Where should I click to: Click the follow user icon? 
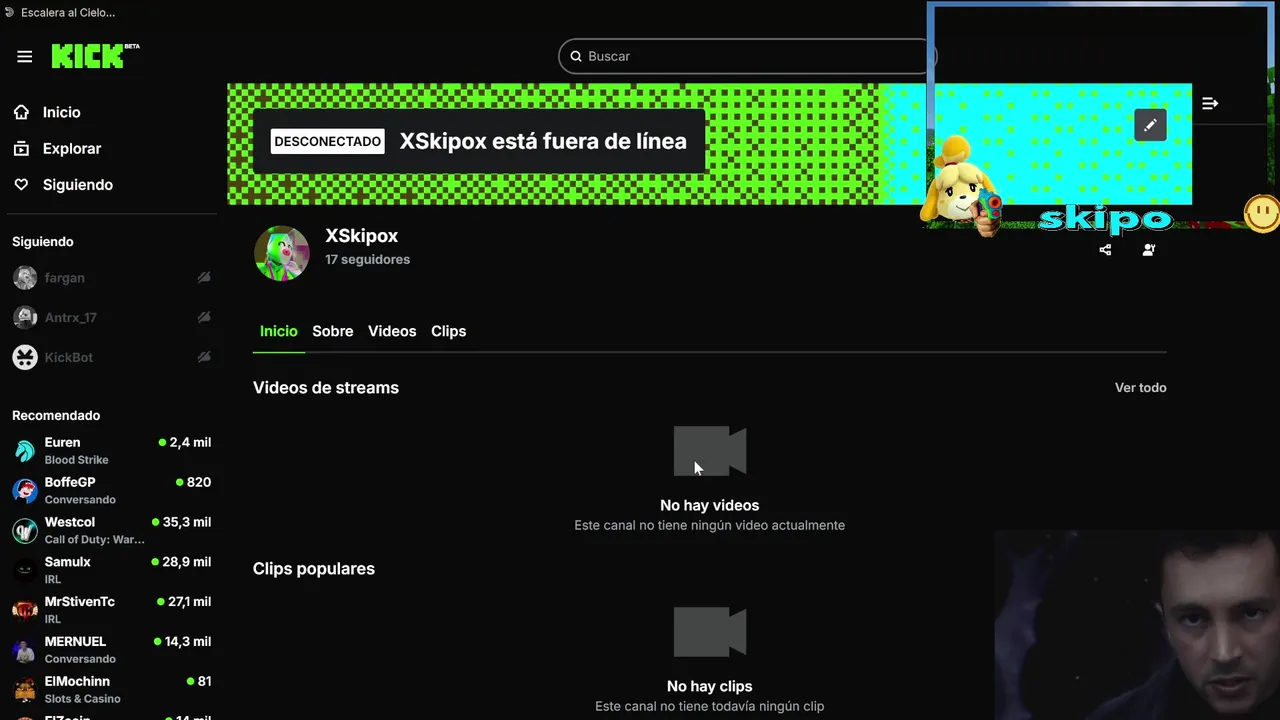click(x=1149, y=250)
